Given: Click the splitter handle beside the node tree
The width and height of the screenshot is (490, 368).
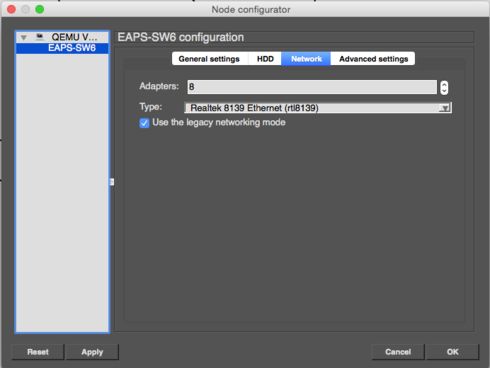Looking at the screenshot, I should 112,182.
